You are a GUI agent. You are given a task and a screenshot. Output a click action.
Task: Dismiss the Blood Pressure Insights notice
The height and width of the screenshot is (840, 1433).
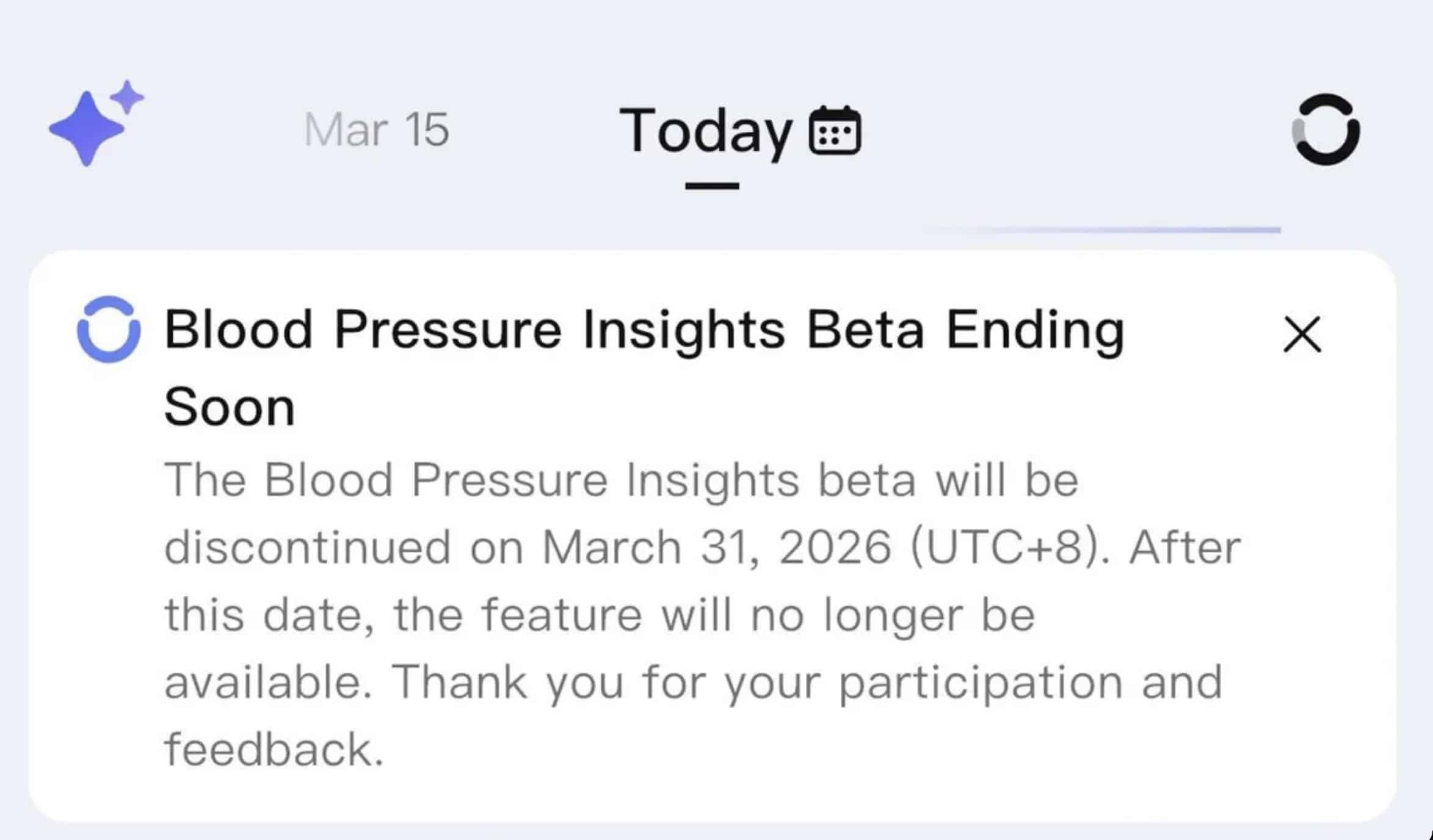(1302, 334)
